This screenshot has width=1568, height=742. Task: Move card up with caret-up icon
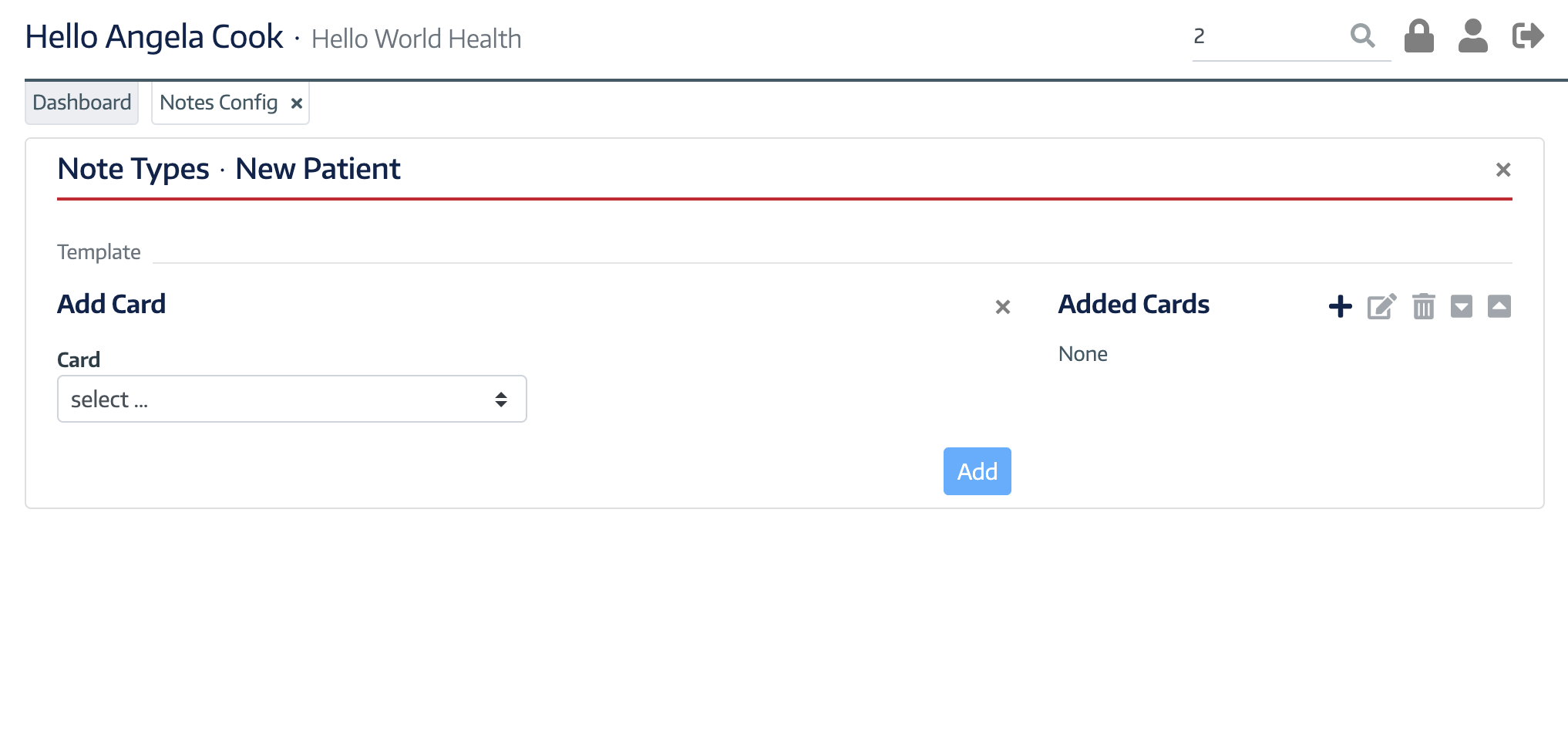tap(1499, 306)
